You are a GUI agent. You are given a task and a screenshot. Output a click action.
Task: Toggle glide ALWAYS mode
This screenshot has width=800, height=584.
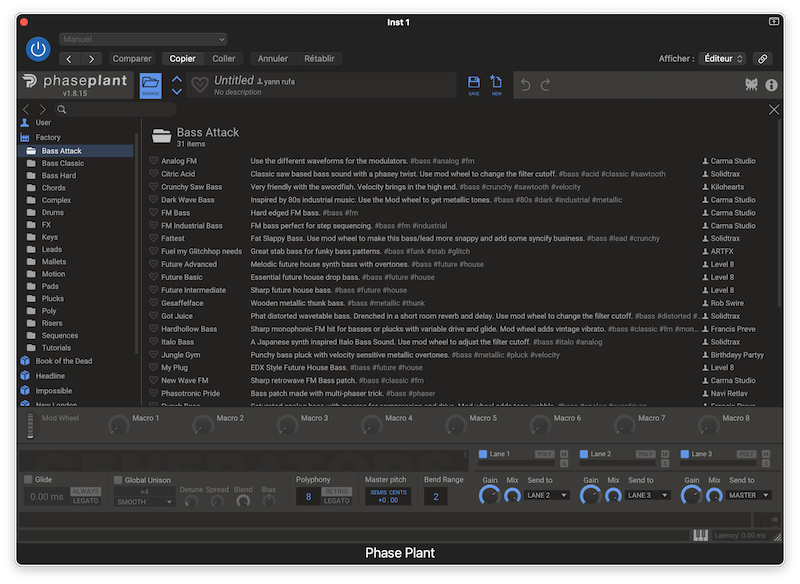(x=85, y=491)
